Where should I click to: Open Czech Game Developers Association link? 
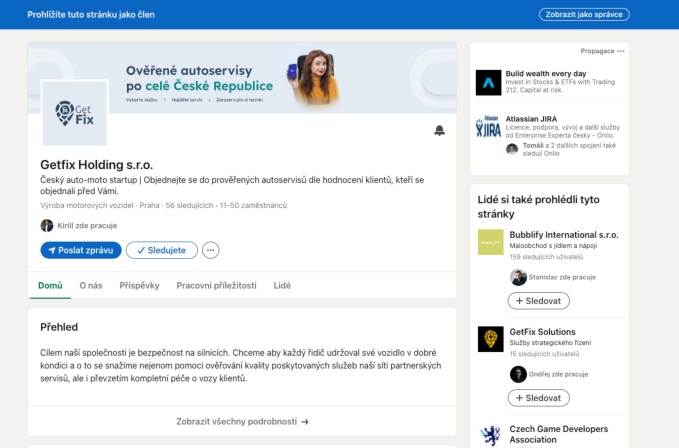559,434
